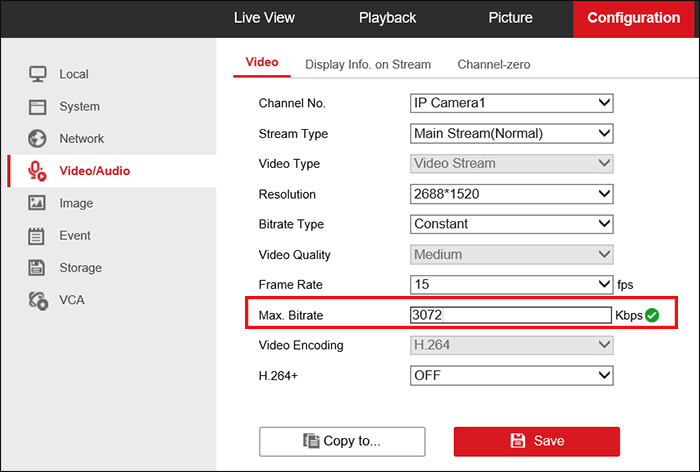The image size is (700, 472).
Task: Click the Max. Bitrate label
Action: pos(291,315)
